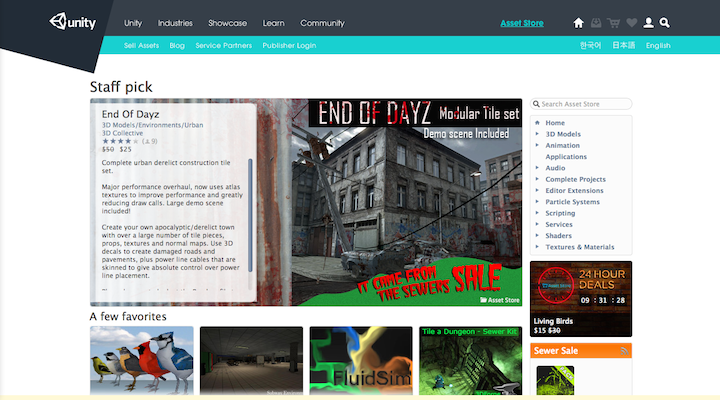
Task: Expand the Textures & Materials arrow
Action: (537, 247)
